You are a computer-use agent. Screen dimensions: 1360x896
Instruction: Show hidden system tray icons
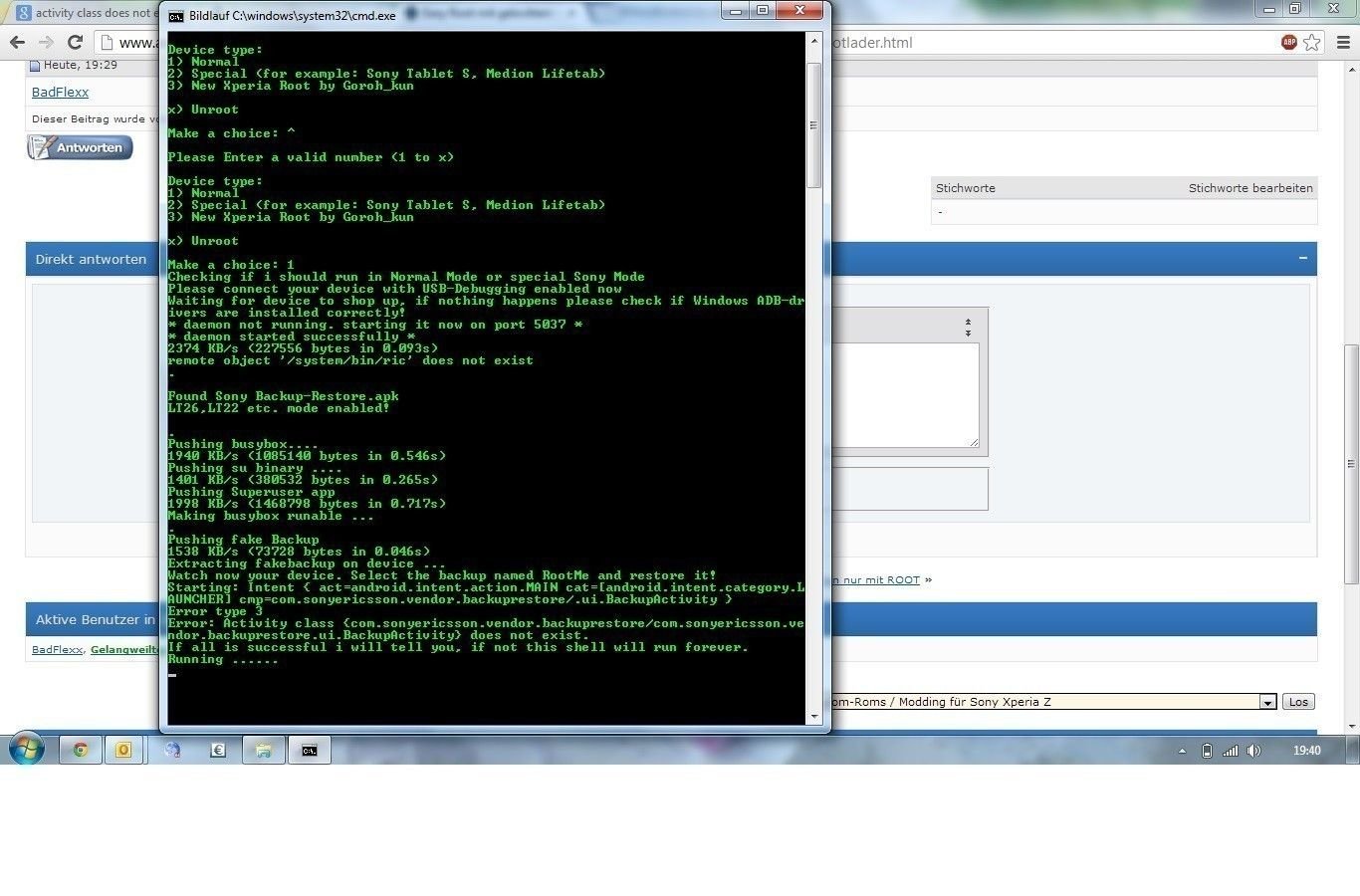(x=1182, y=751)
